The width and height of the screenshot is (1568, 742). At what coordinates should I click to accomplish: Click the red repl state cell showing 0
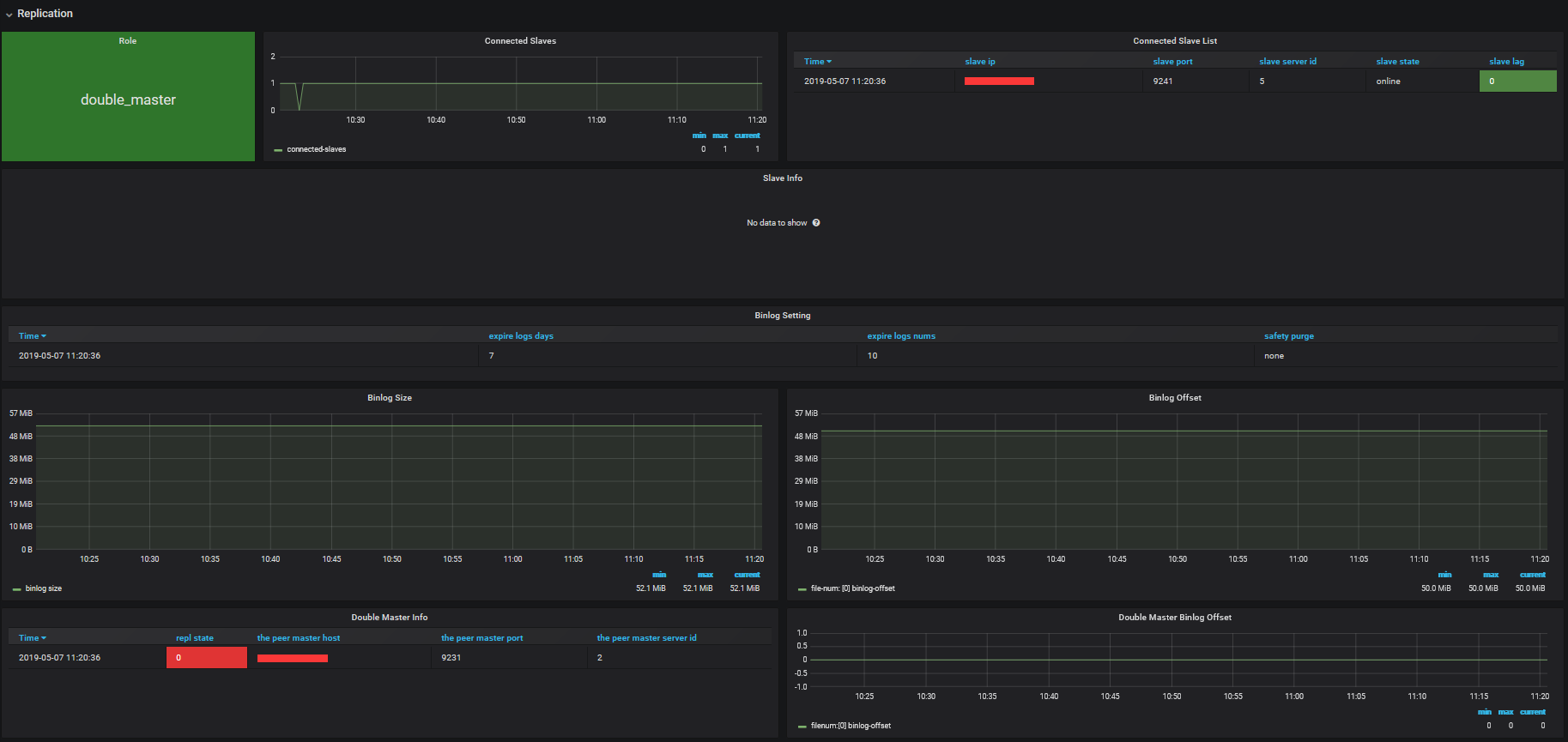click(207, 657)
